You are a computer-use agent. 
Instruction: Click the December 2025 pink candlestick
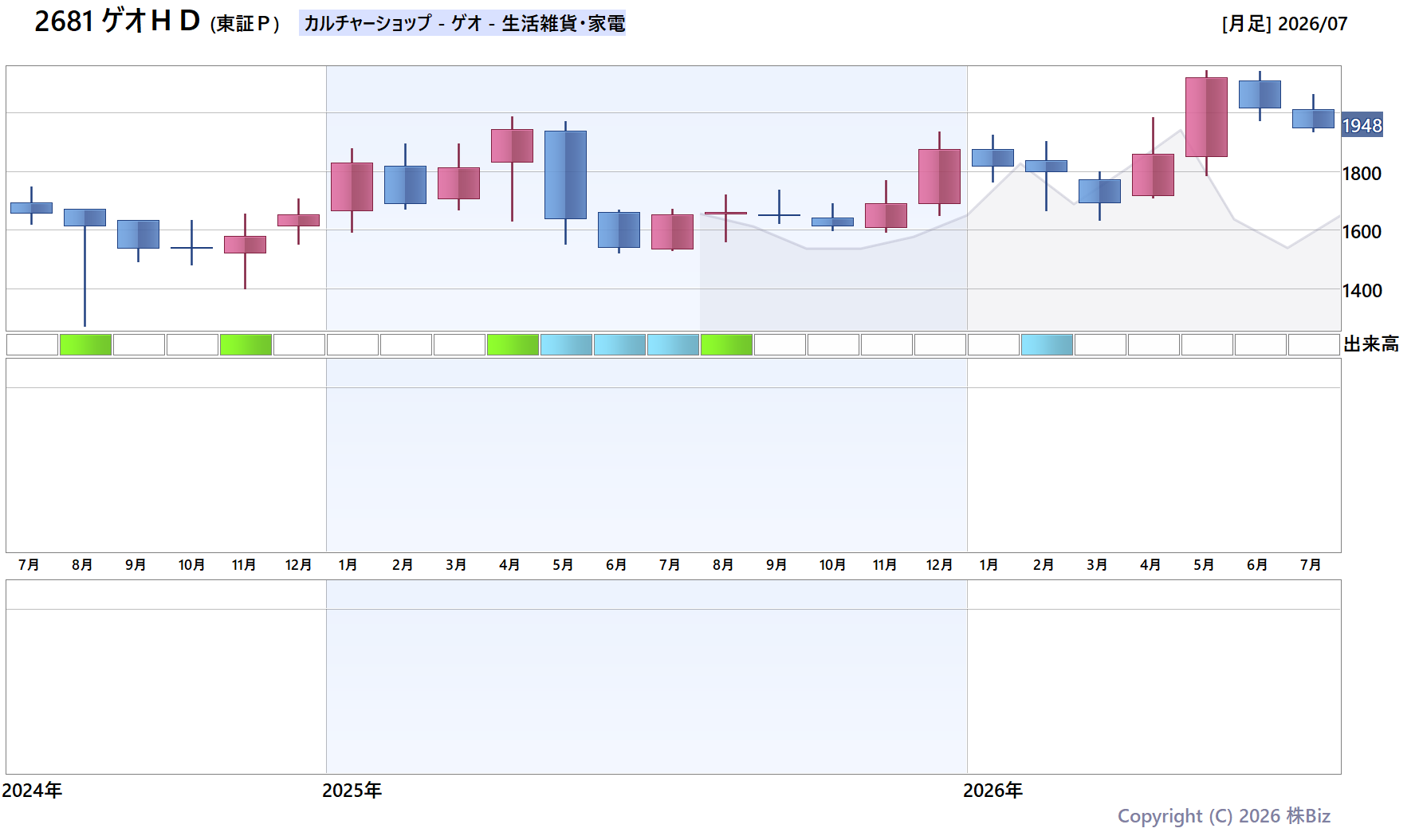coord(939,175)
